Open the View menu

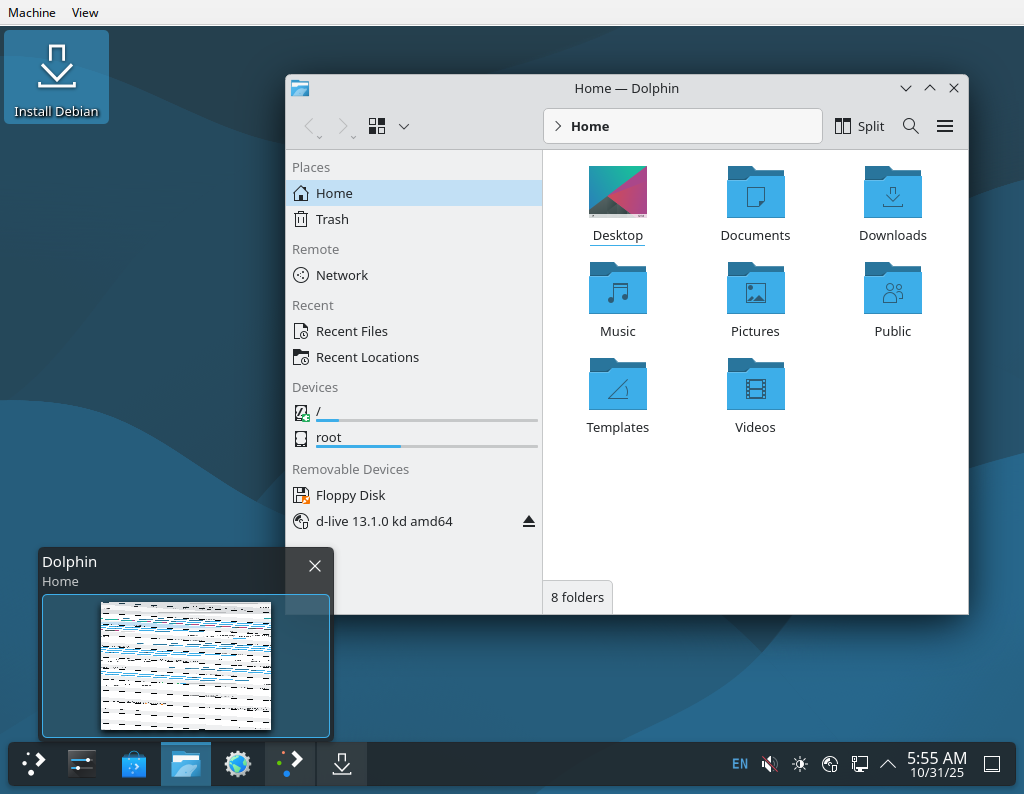pyautogui.click(x=85, y=13)
